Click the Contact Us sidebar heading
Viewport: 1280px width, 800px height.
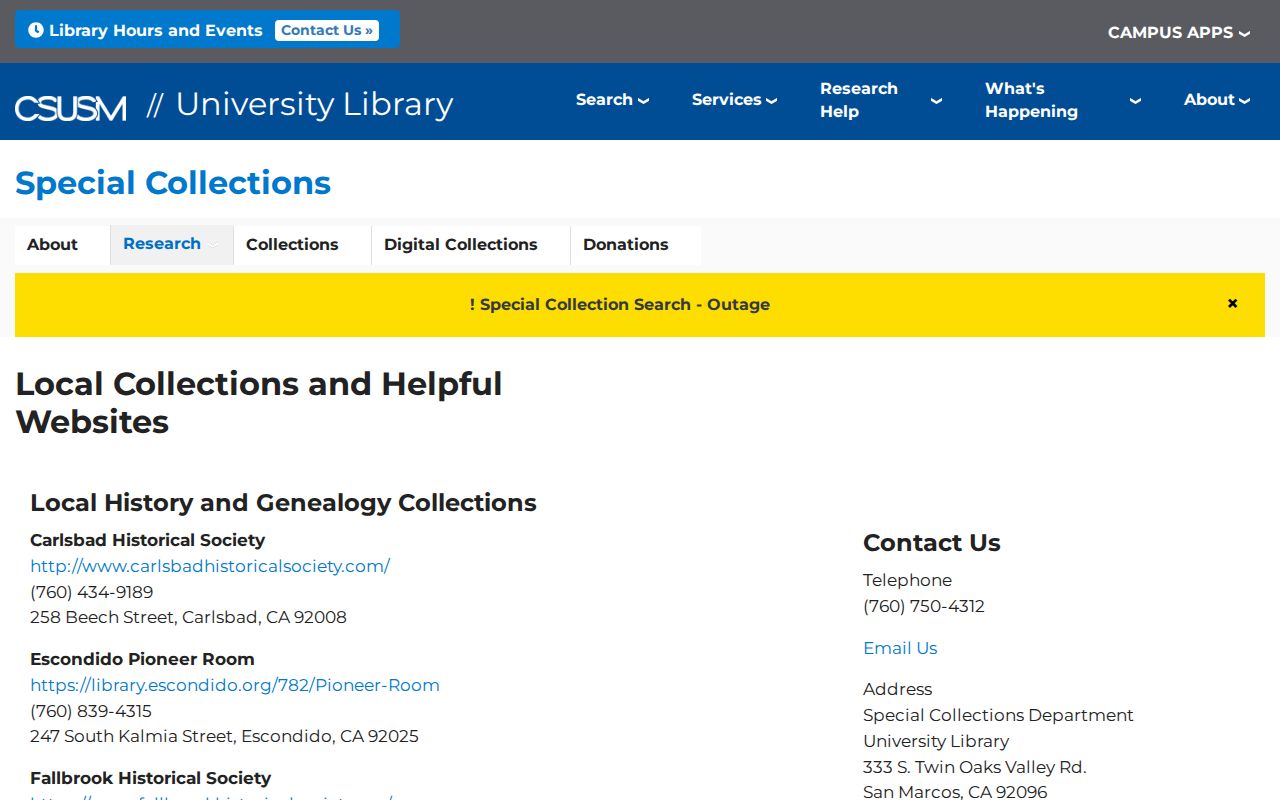click(x=931, y=543)
